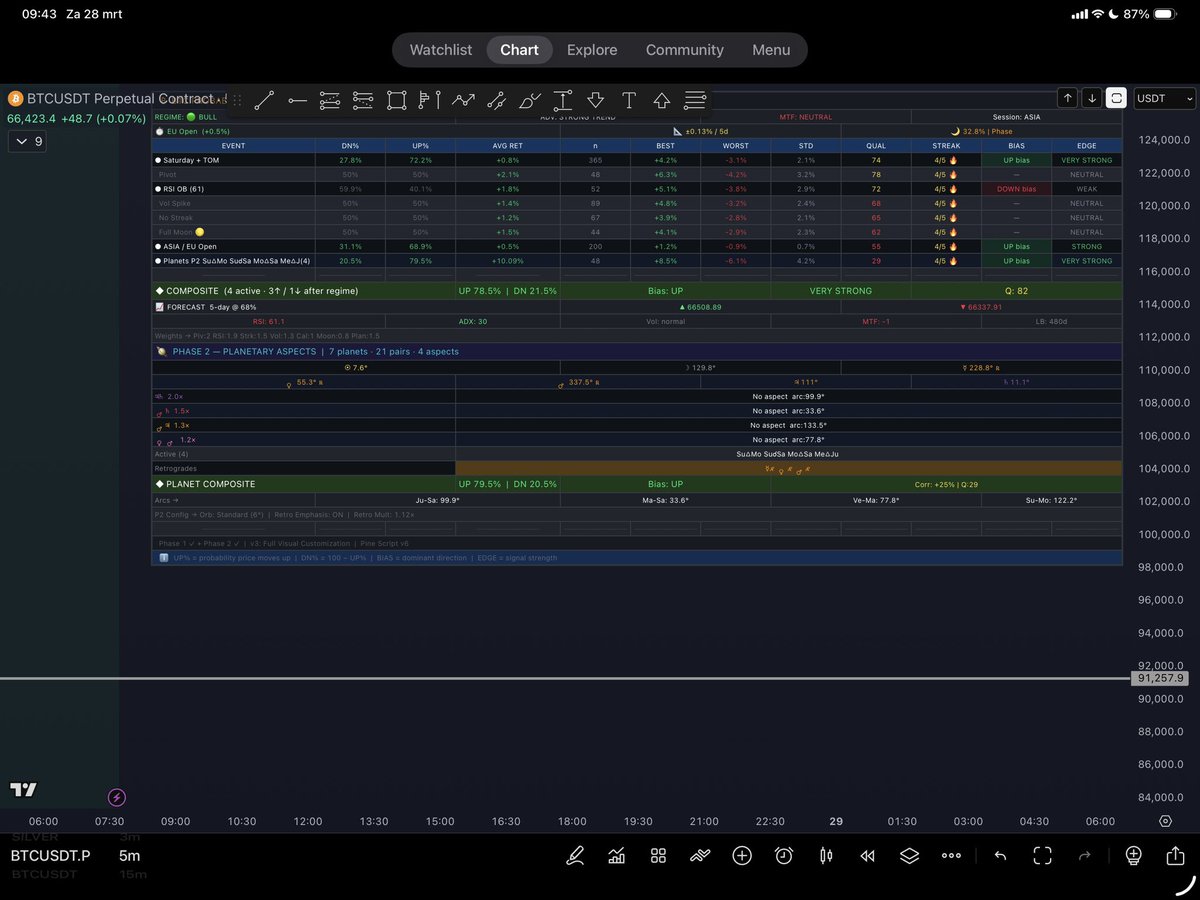Toggle the highlighted square frame button
This screenshot has width=1200, height=900.
coord(1116,98)
